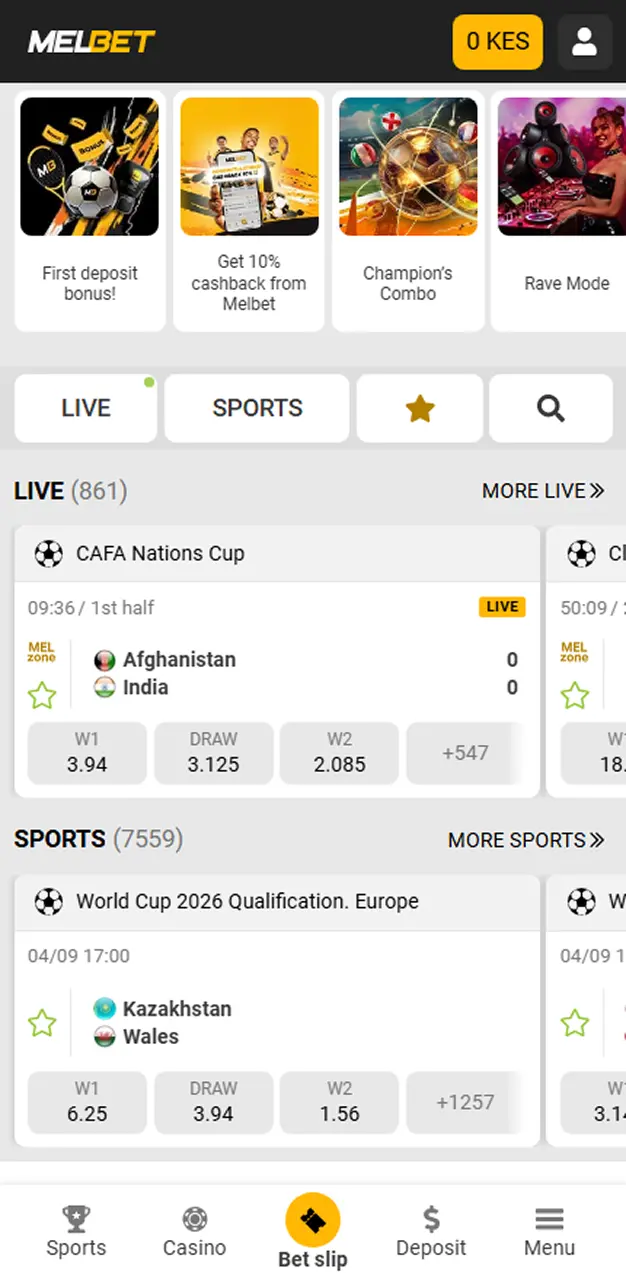Viewport: 626px width, 1280px height.
Task: Open the First deposit bonus promo card
Action: pos(90,211)
